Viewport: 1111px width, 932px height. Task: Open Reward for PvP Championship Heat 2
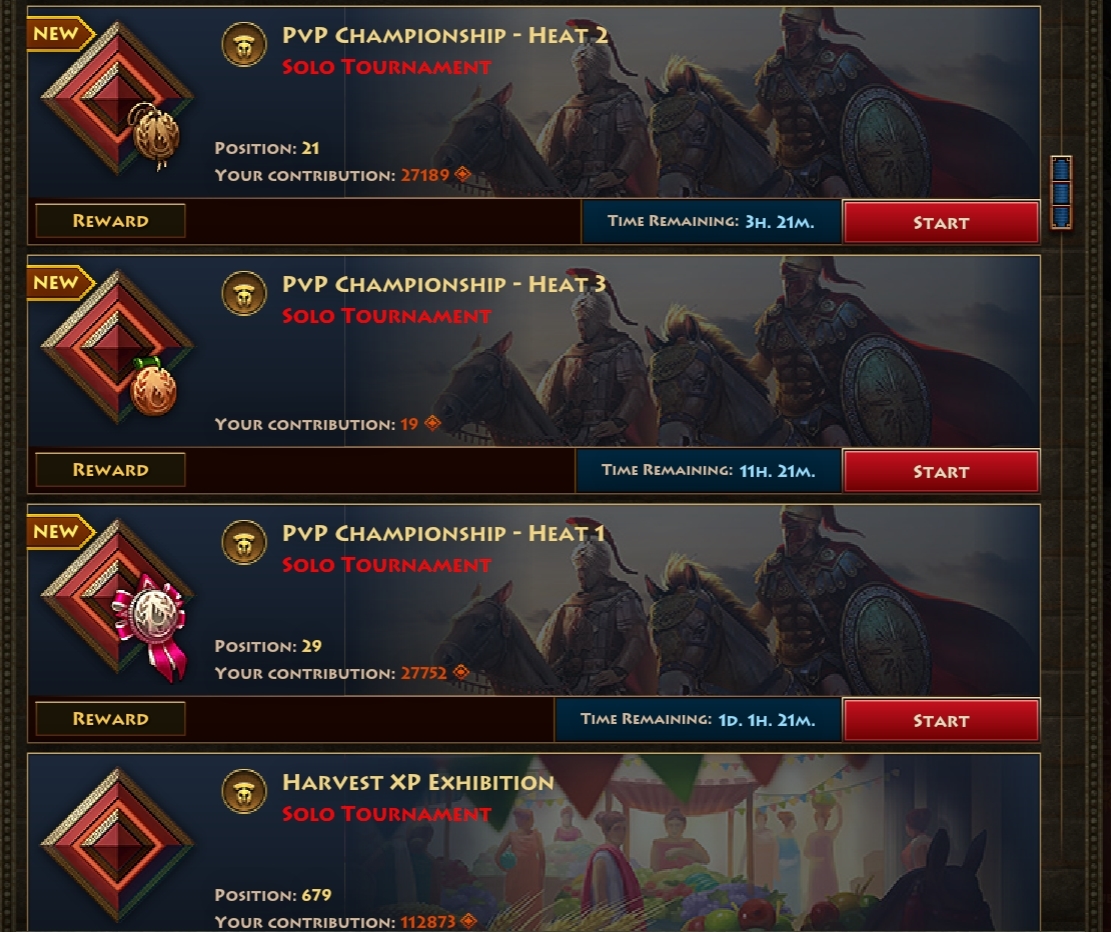[x=111, y=220]
